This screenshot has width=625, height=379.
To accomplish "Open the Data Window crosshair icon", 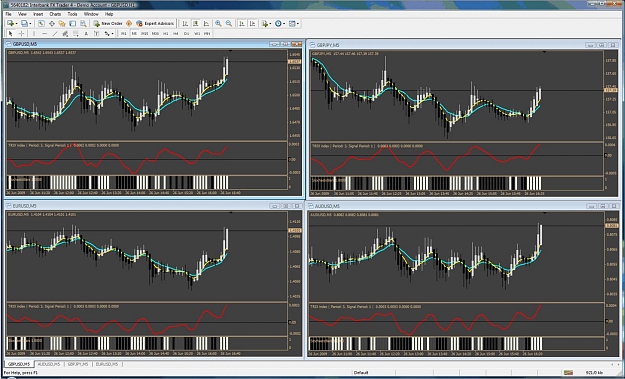I will point(52,24).
